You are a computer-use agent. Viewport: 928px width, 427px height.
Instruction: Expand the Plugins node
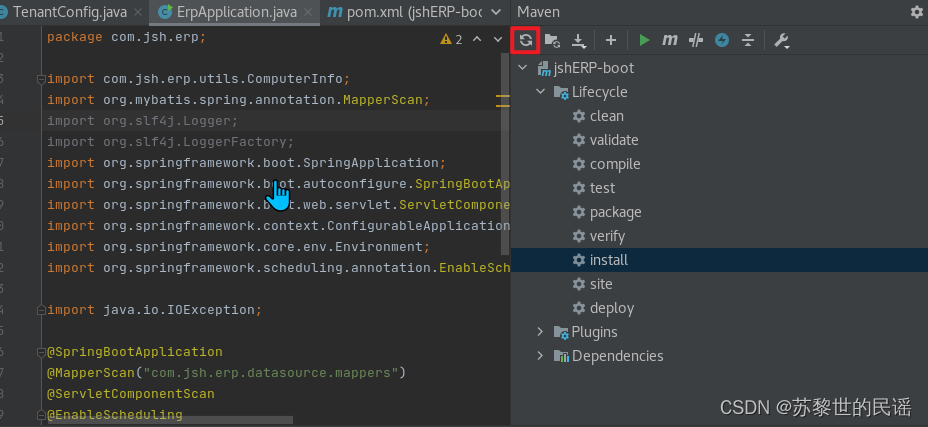click(540, 332)
